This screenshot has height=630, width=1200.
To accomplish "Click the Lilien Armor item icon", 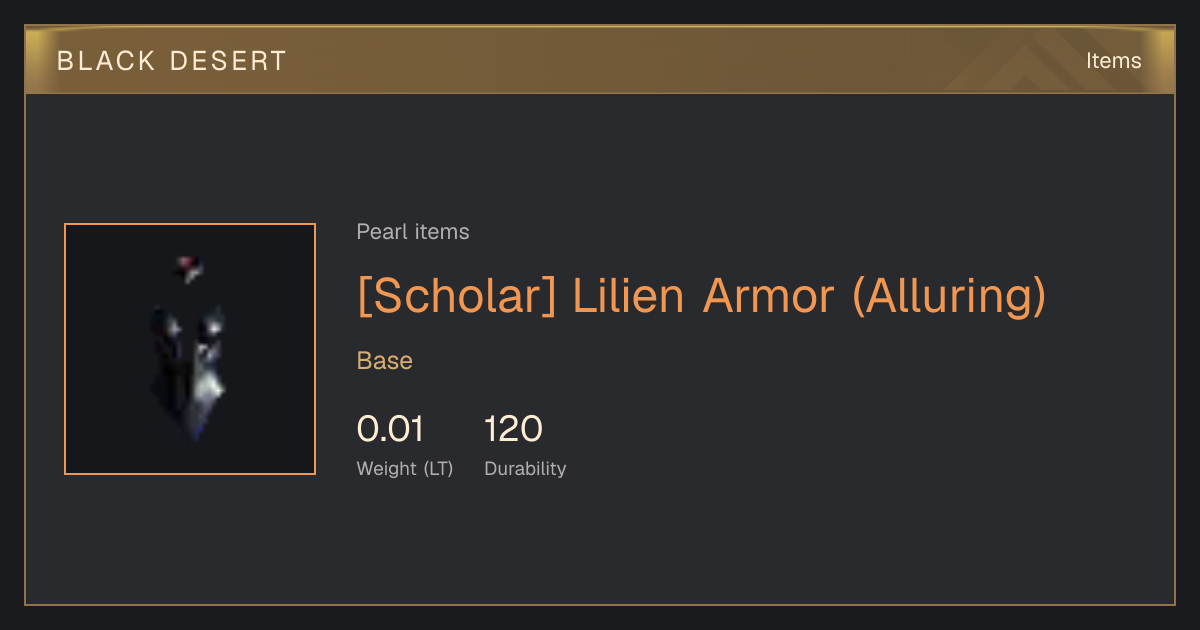I will (x=190, y=349).
